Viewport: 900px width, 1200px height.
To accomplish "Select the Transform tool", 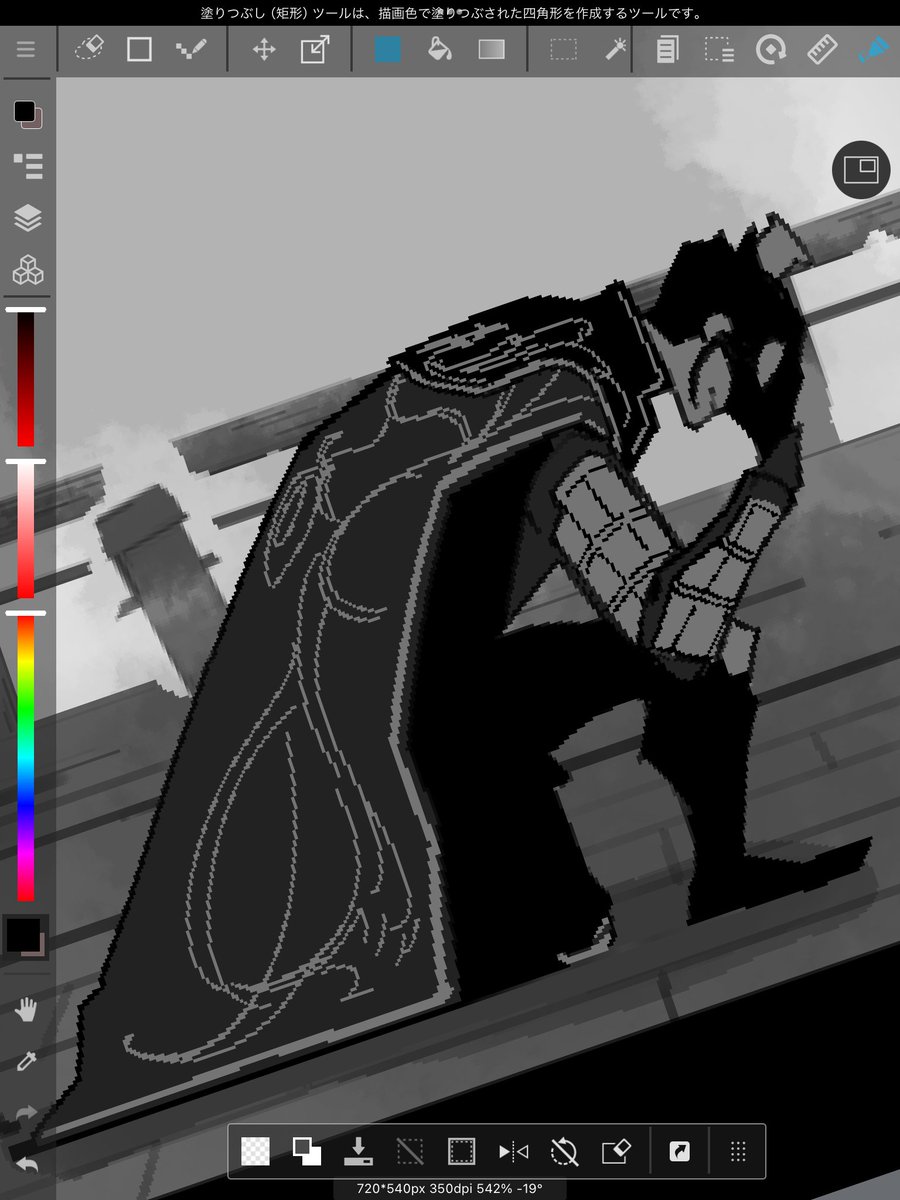I will click(316, 49).
